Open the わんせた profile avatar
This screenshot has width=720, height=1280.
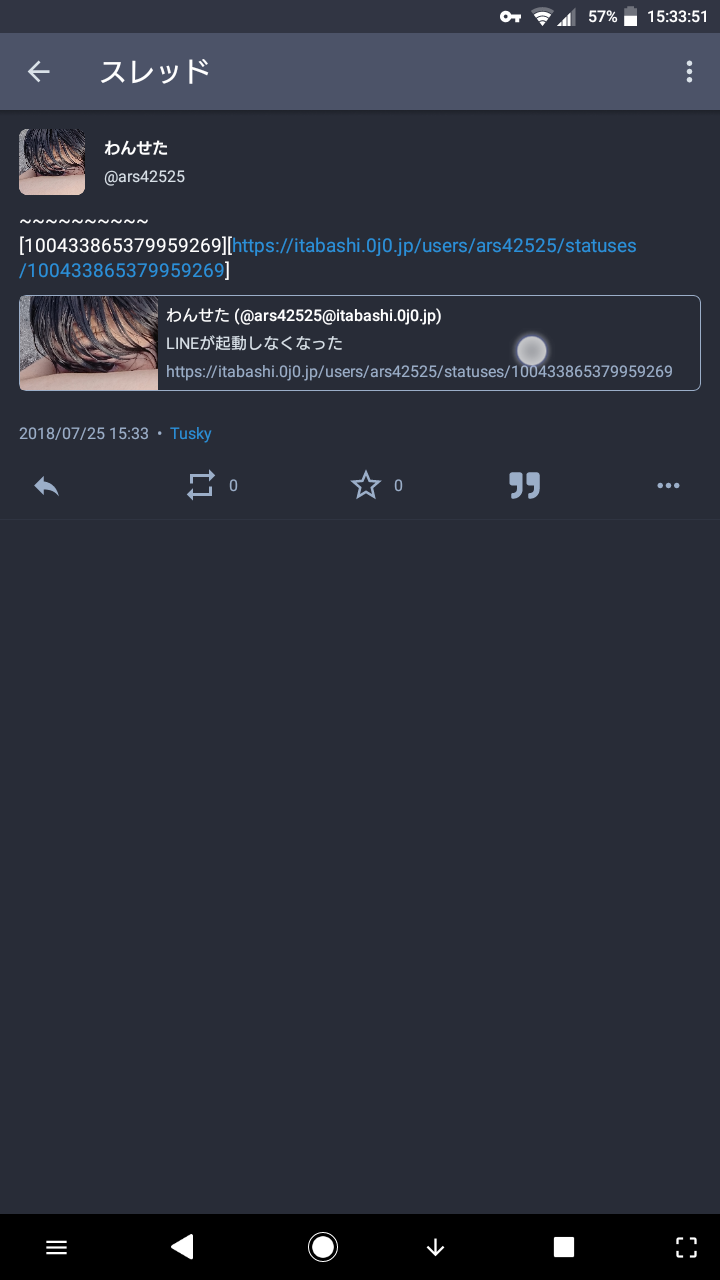click(x=52, y=161)
